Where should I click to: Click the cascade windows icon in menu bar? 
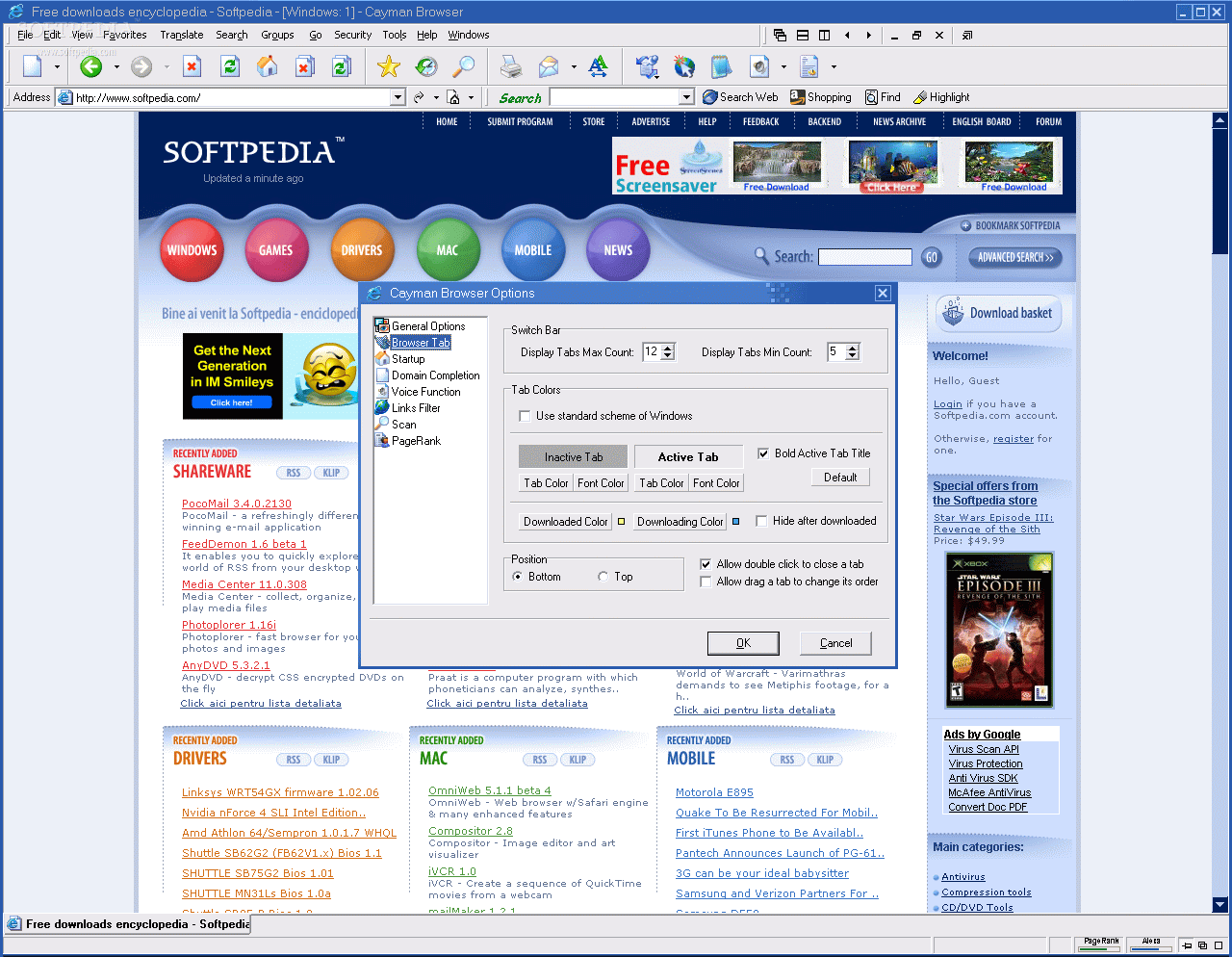point(780,36)
